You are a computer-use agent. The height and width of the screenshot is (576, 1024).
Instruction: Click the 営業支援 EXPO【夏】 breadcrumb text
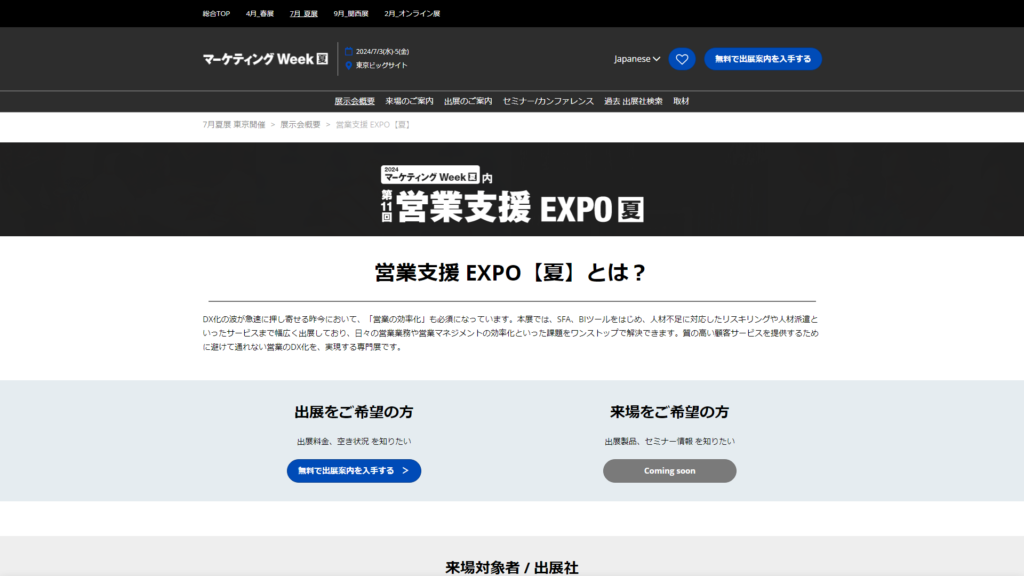click(373, 125)
